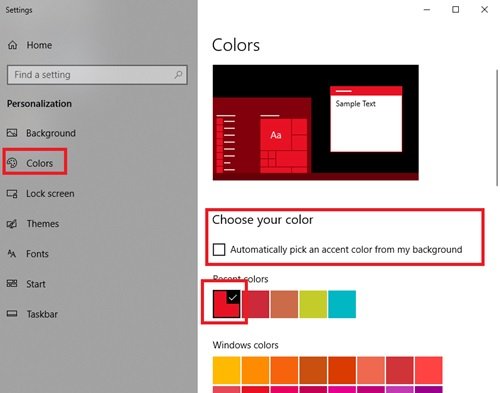500x393 pixels.
Task: Click the Home icon in sidebar
Action: (13, 45)
